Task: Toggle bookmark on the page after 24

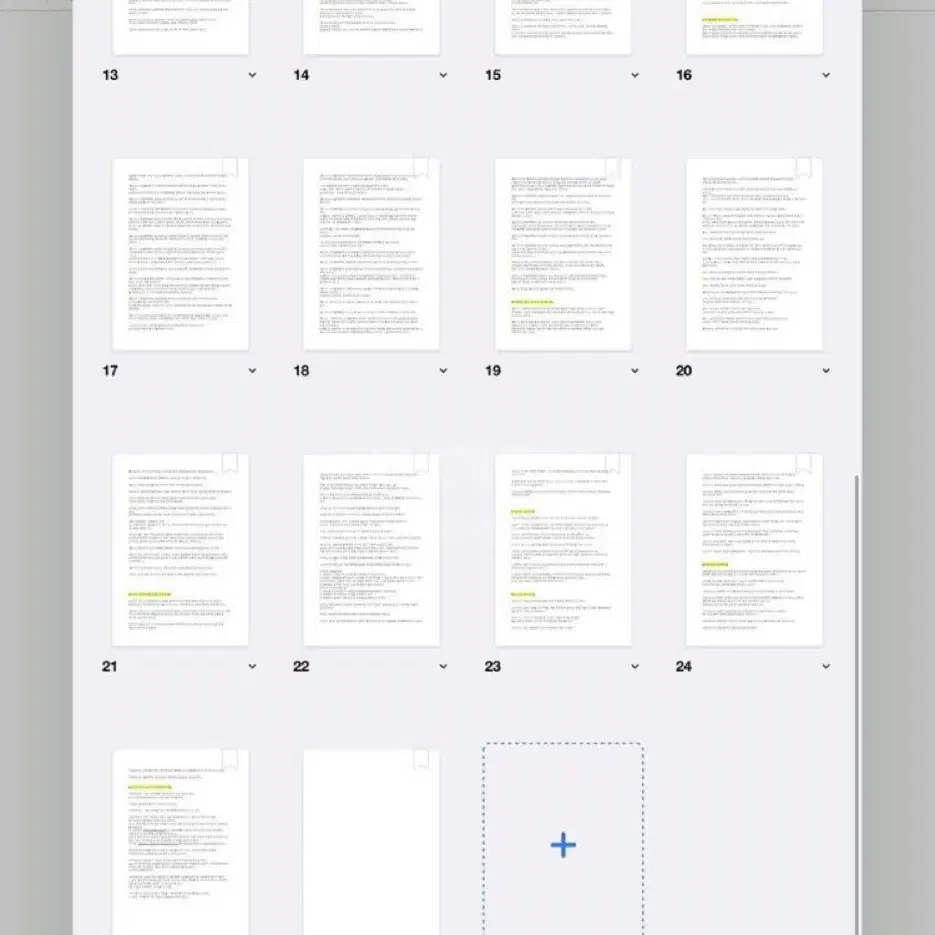Action: coord(230,759)
